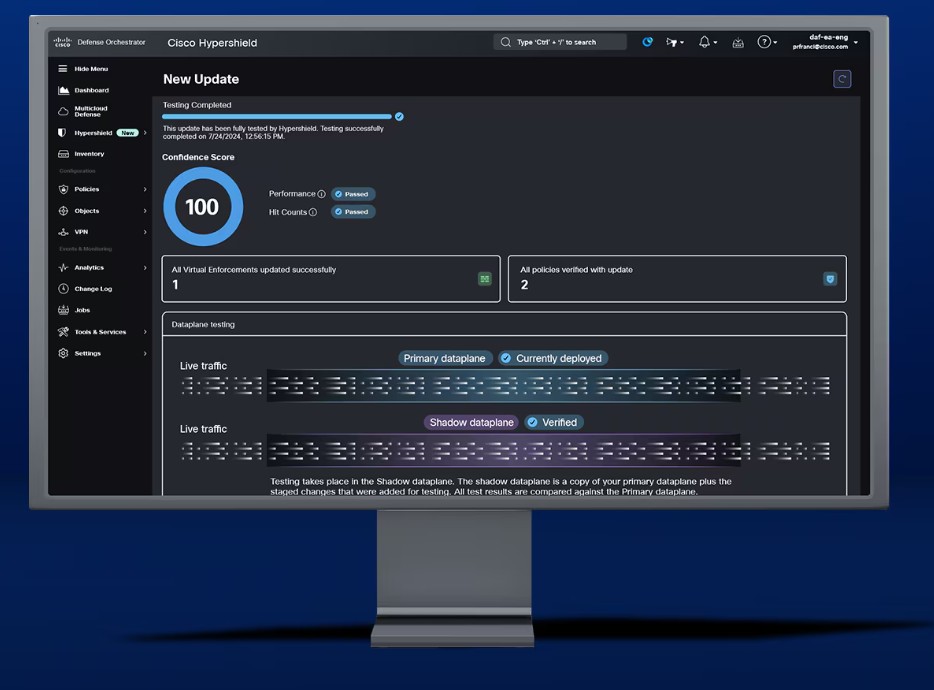The height and width of the screenshot is (690, 934).
Task: Open All Virtual Enforcements updated card
Action: (331, 279)
